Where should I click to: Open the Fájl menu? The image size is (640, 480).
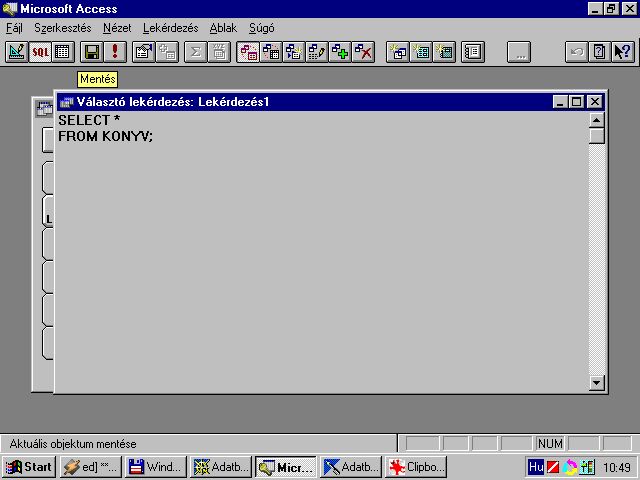coord(14,28)
